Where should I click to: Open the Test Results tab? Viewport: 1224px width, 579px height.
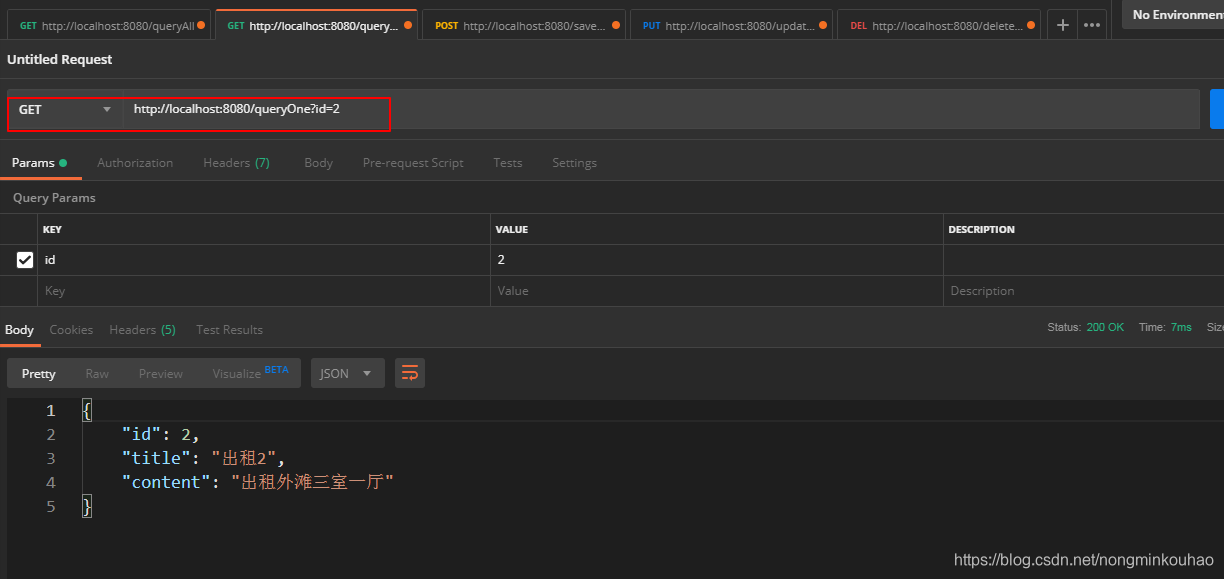229,329
